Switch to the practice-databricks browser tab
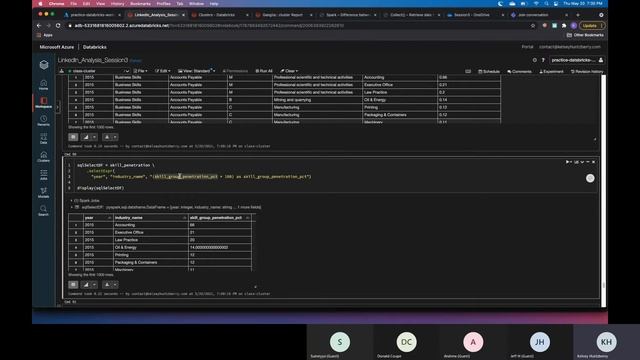Screen dimensions: 640x360 (92, 15)
